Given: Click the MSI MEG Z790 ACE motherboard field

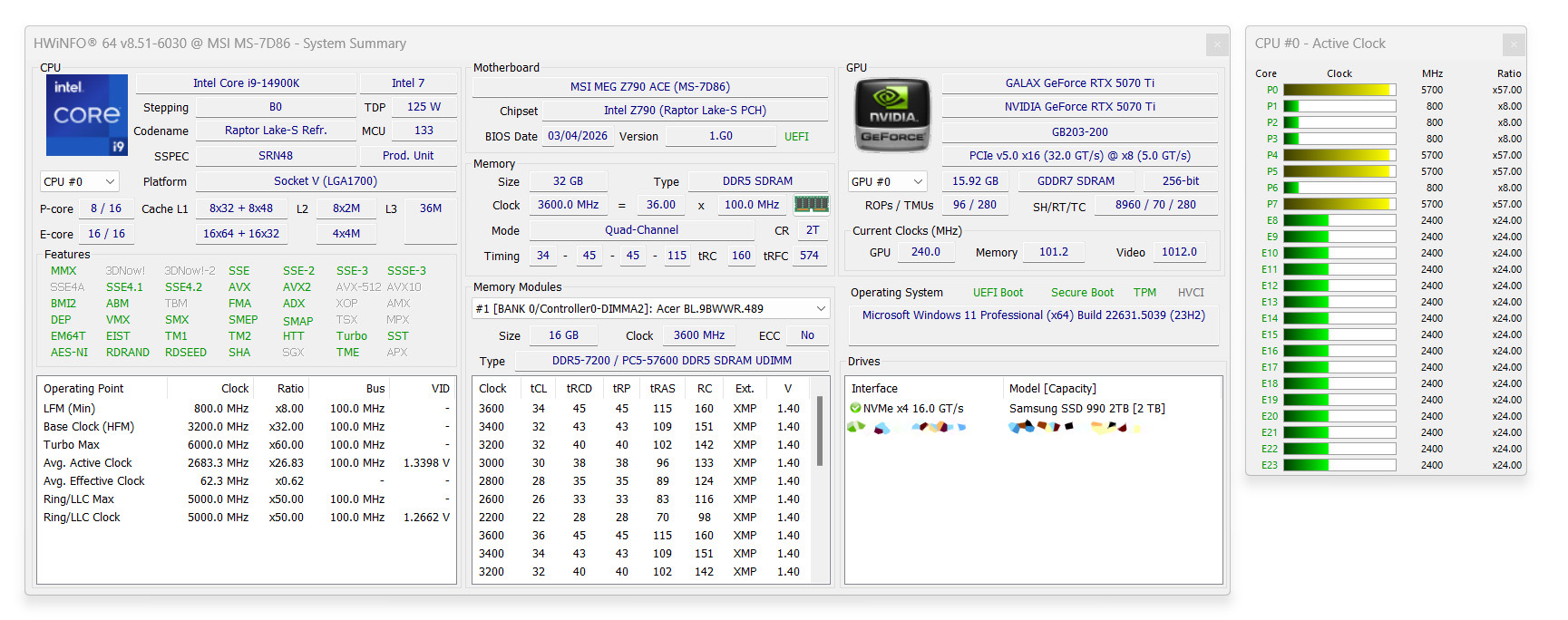Looking at the screenshot, I should tap(650, 87).
